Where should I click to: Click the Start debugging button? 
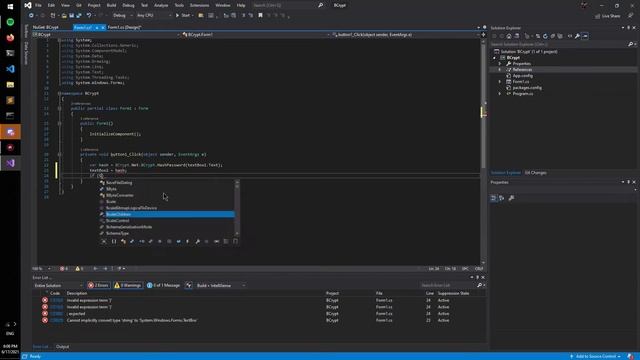coord(183,16)
